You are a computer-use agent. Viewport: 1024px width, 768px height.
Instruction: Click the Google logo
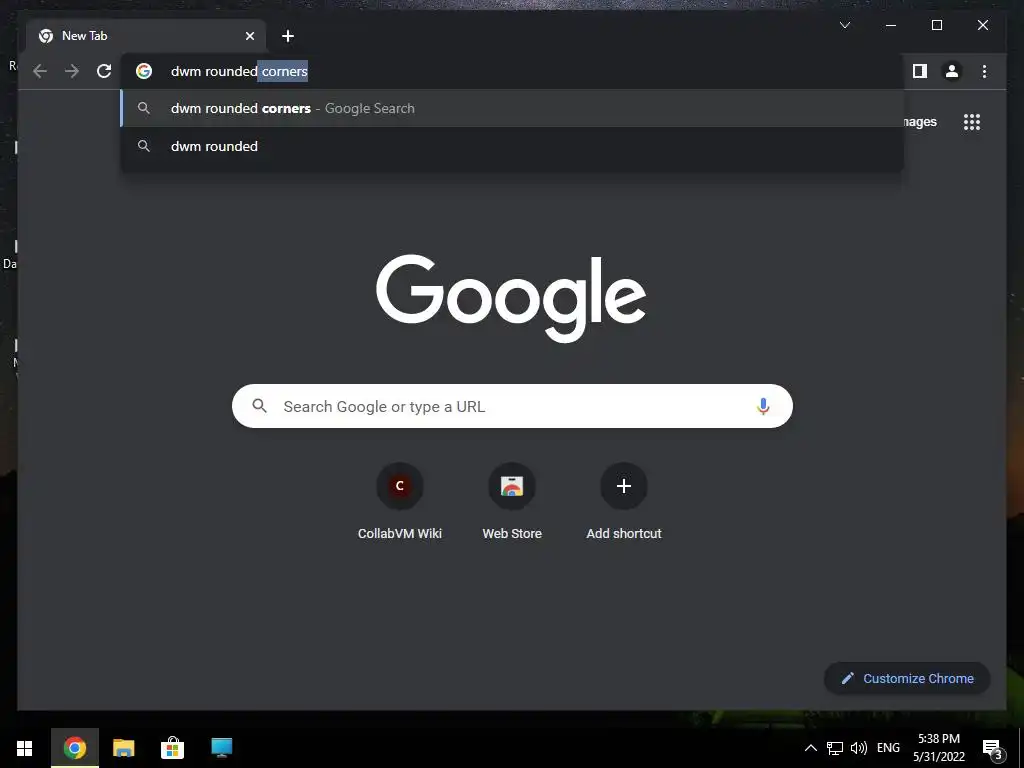tap(511, 298)
